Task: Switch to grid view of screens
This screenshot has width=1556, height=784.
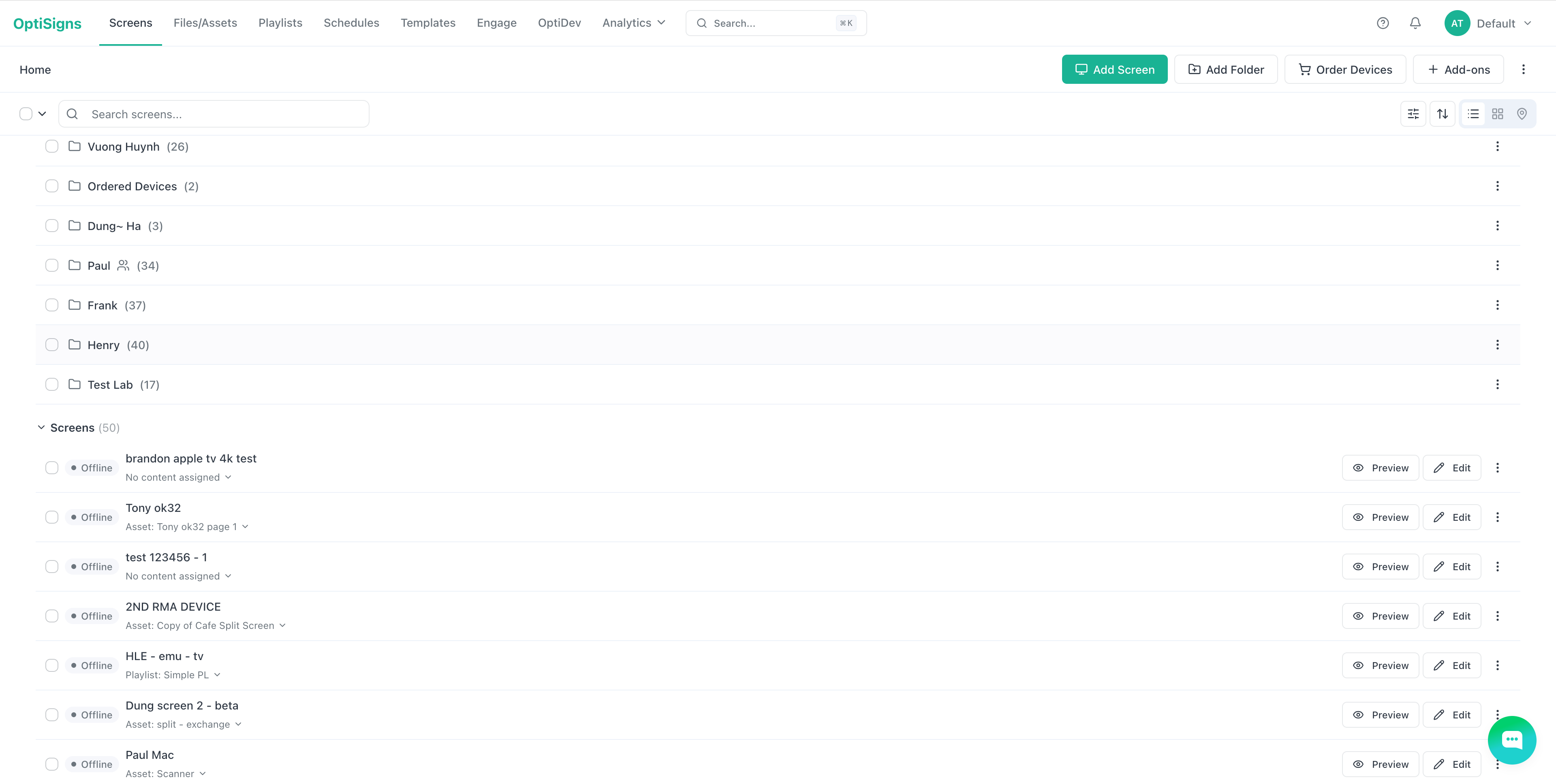Action: (1497, 113)
